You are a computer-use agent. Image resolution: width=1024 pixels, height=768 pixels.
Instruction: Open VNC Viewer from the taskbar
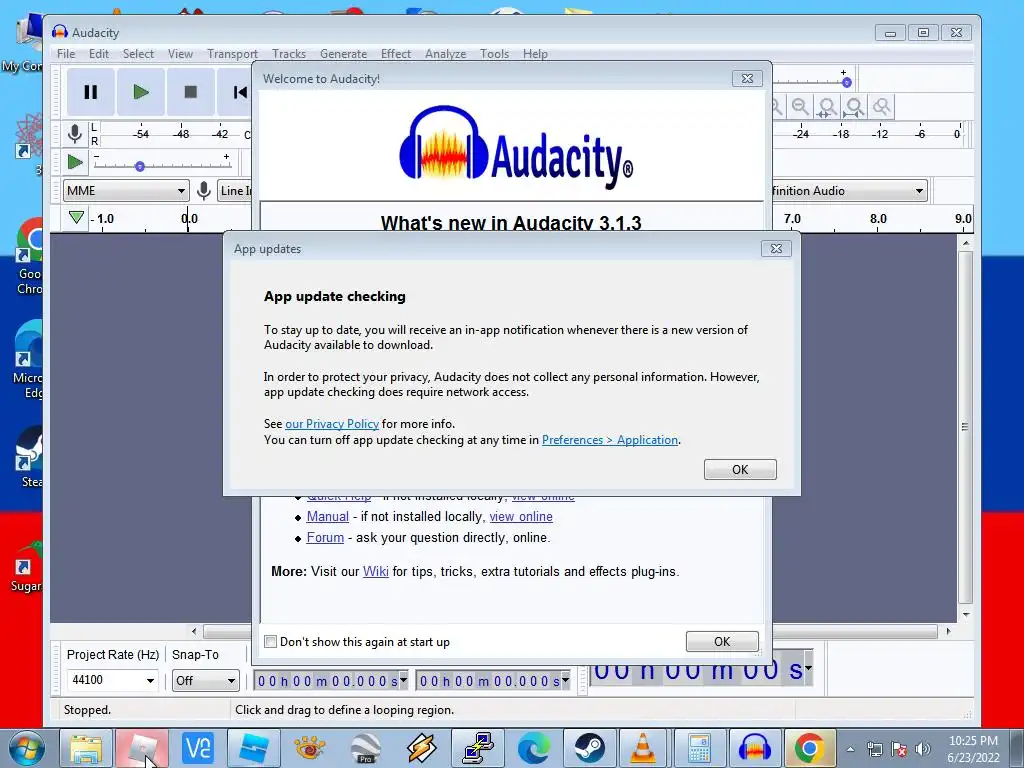[198, 748]
